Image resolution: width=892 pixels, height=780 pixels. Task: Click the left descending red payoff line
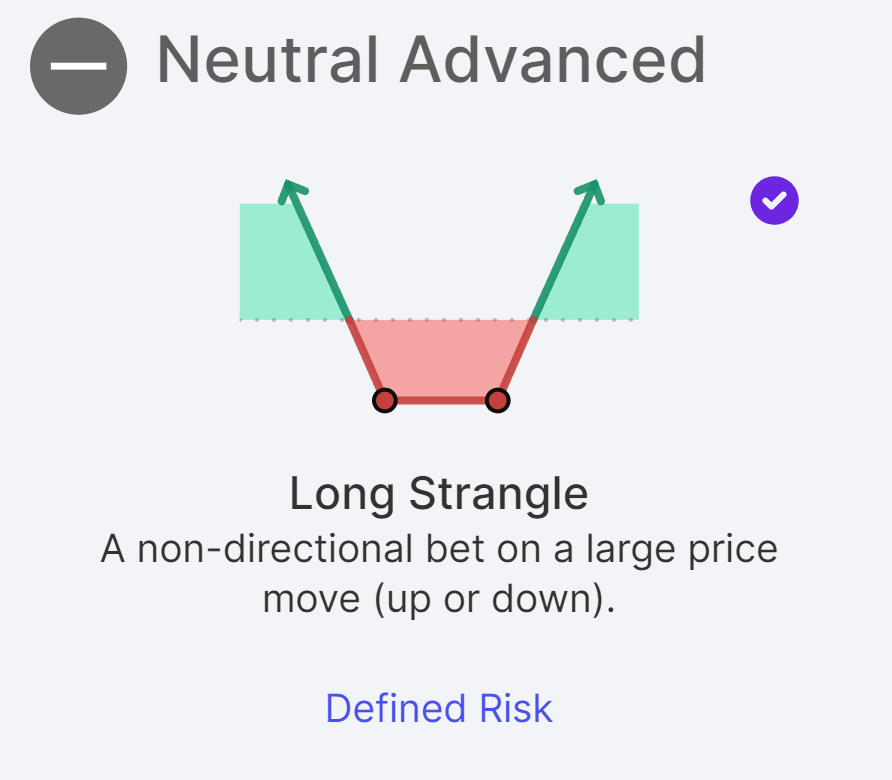(365, 358)
